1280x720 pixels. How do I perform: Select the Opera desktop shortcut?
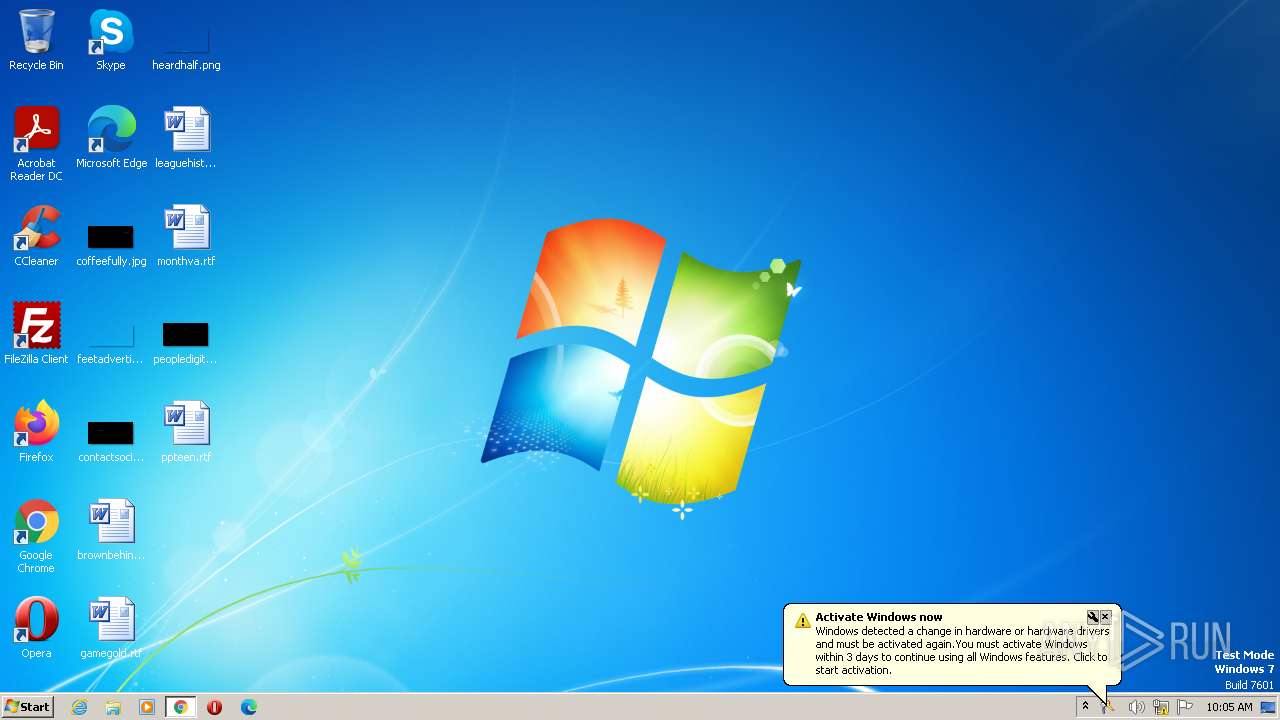[36, 628]
